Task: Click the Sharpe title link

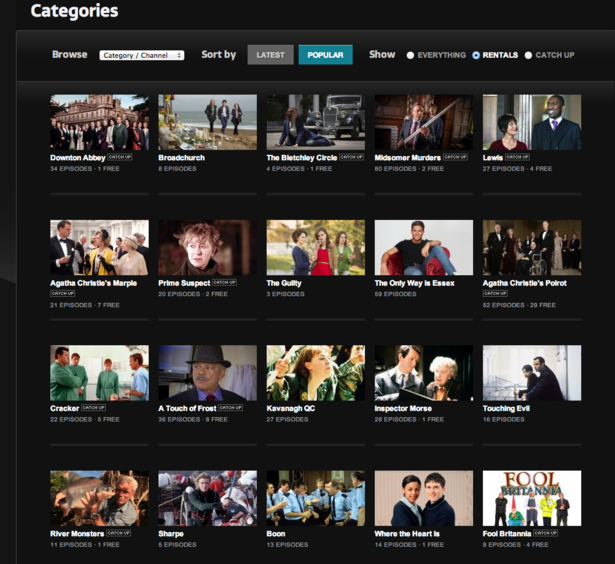Action: coord(171,534)
